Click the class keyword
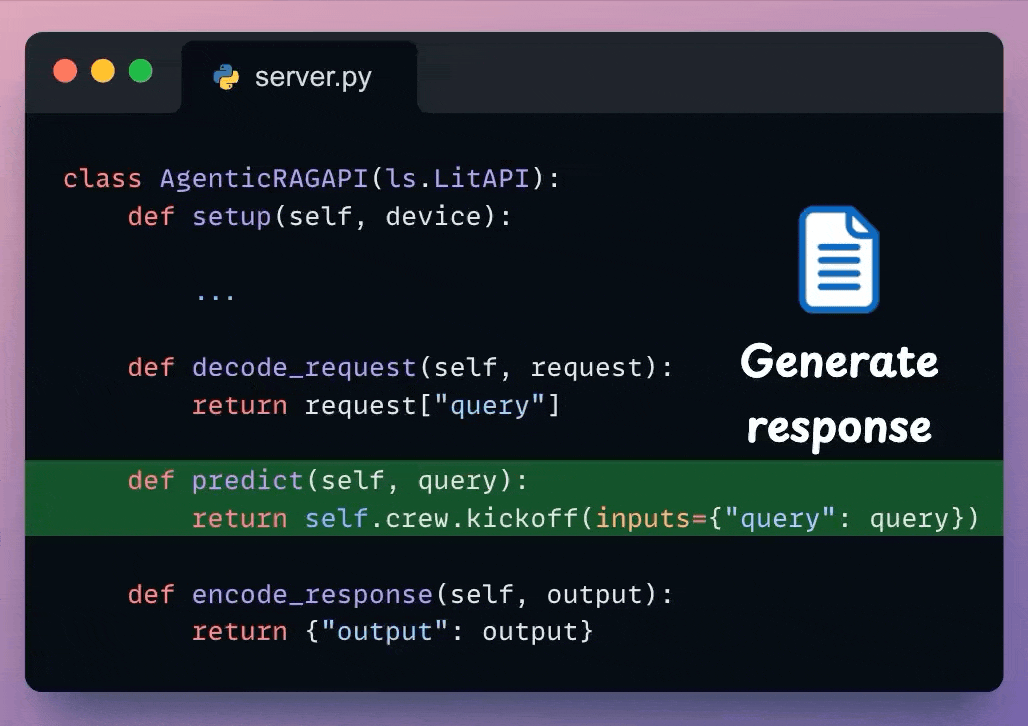 103,179
